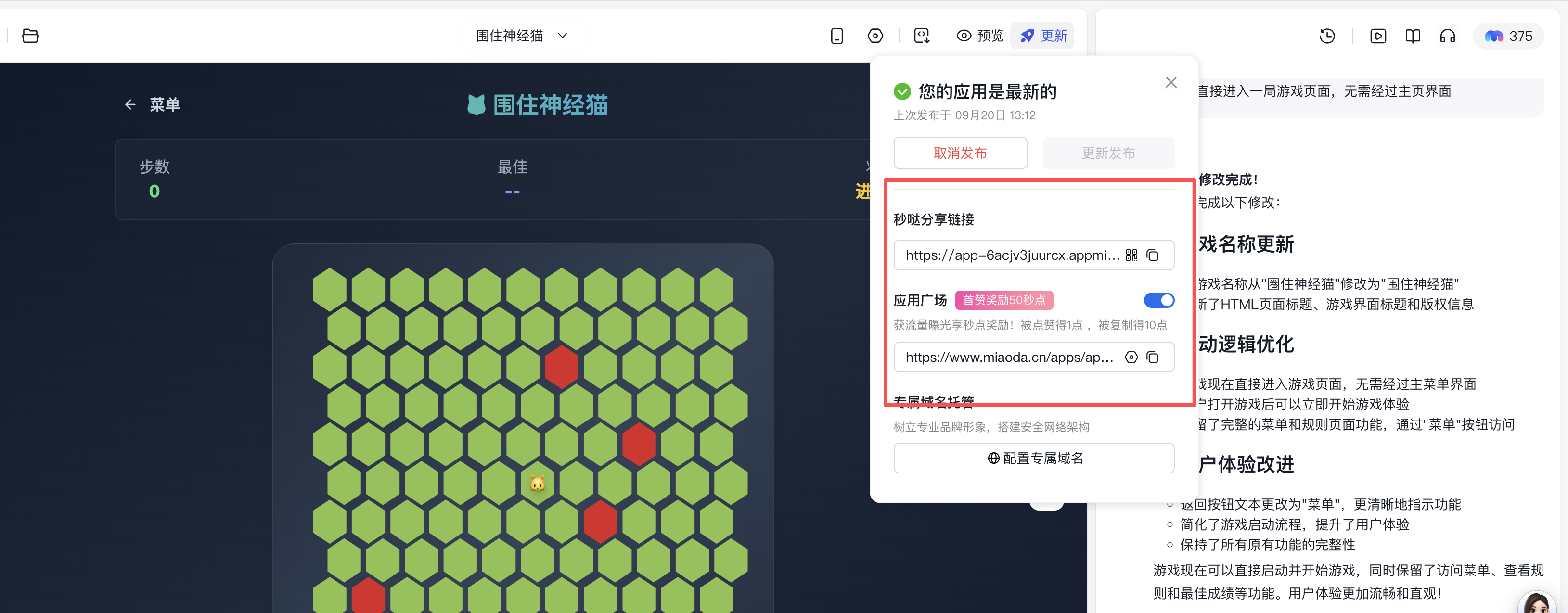Image resolution: width=1568 pixels, height=613 pixels.
Task: Click the 取消发布 unpublish button
Action: pyautogui.click(x=960, y=153)
